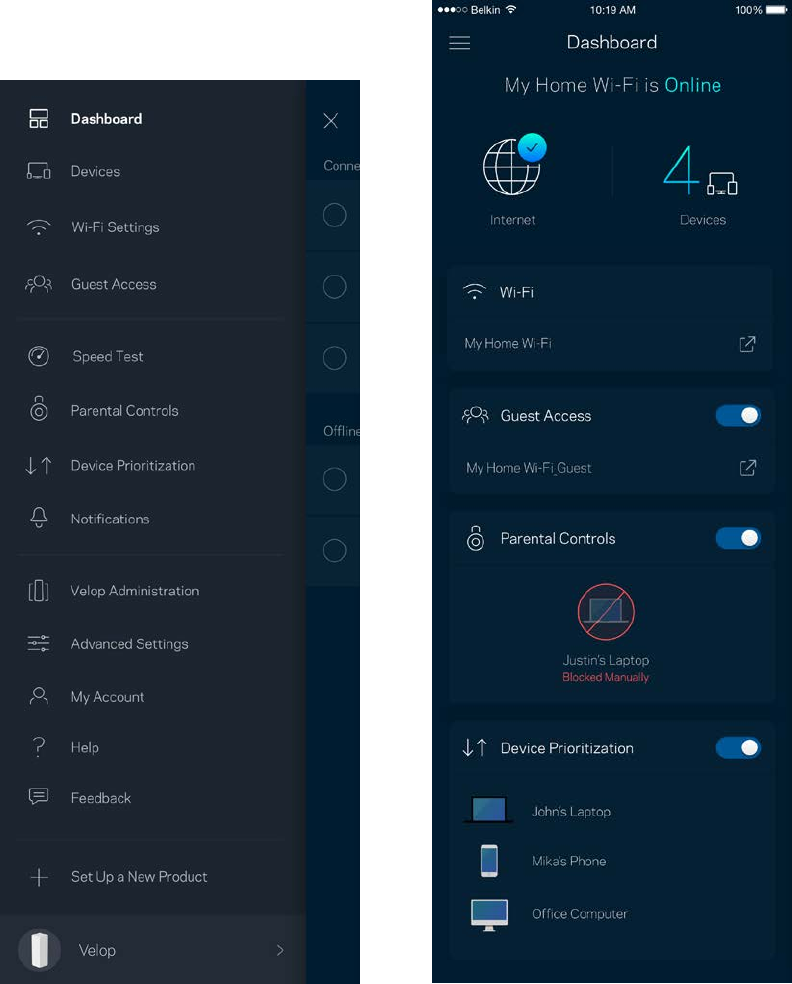Share My Home Wi-Fi using share icon
The width and height of the screenshot is (792, 984).
tap(747, 343)
